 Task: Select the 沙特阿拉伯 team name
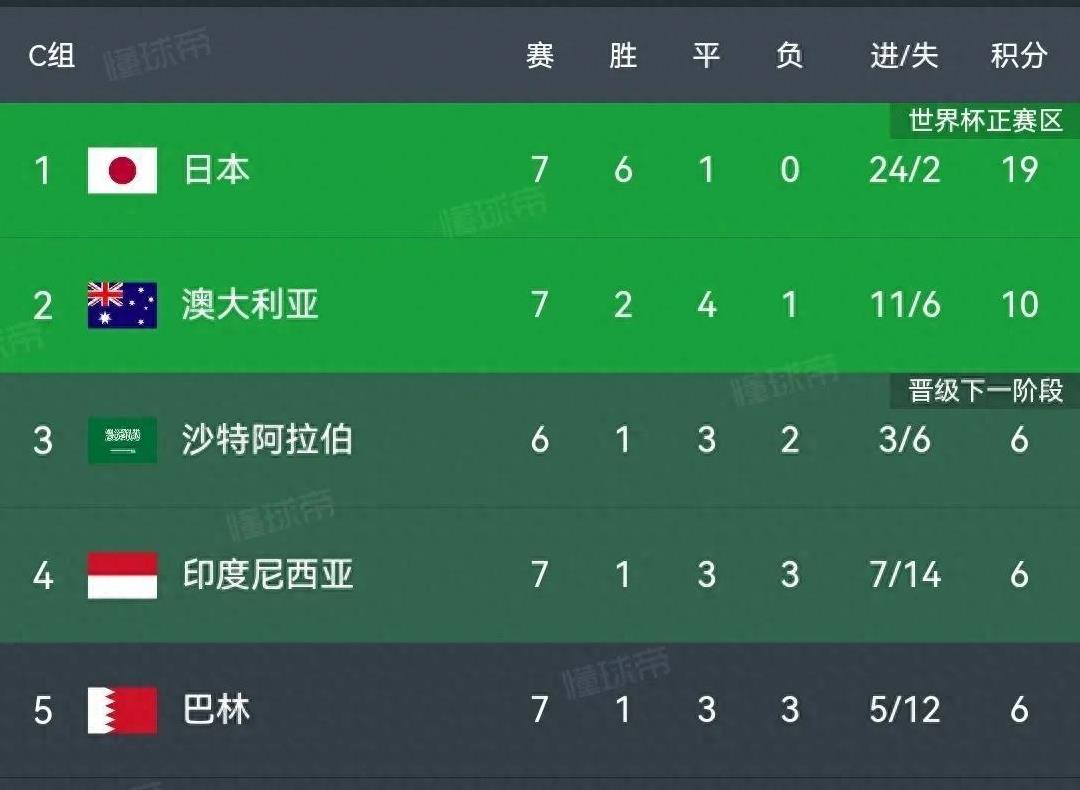[267, 439]
